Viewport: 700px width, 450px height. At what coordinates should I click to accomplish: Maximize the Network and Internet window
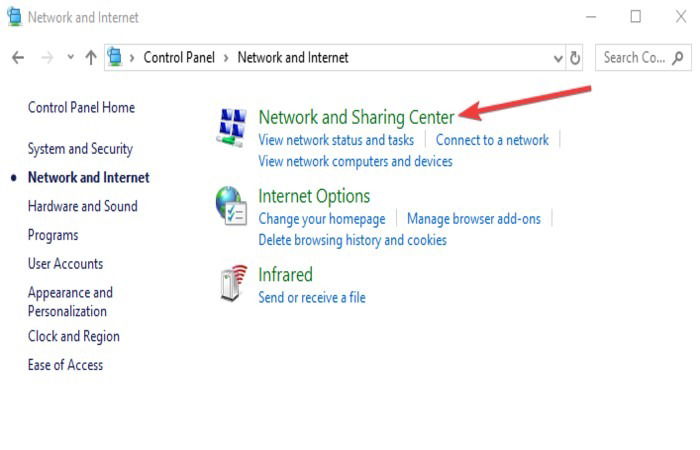point(636,17)
